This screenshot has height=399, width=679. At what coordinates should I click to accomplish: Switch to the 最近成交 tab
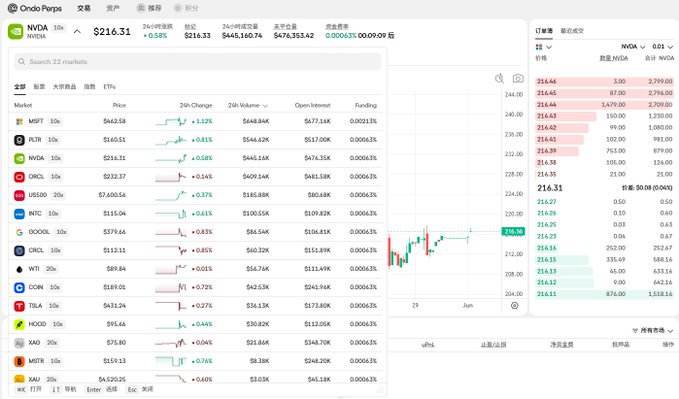(572, 31)
